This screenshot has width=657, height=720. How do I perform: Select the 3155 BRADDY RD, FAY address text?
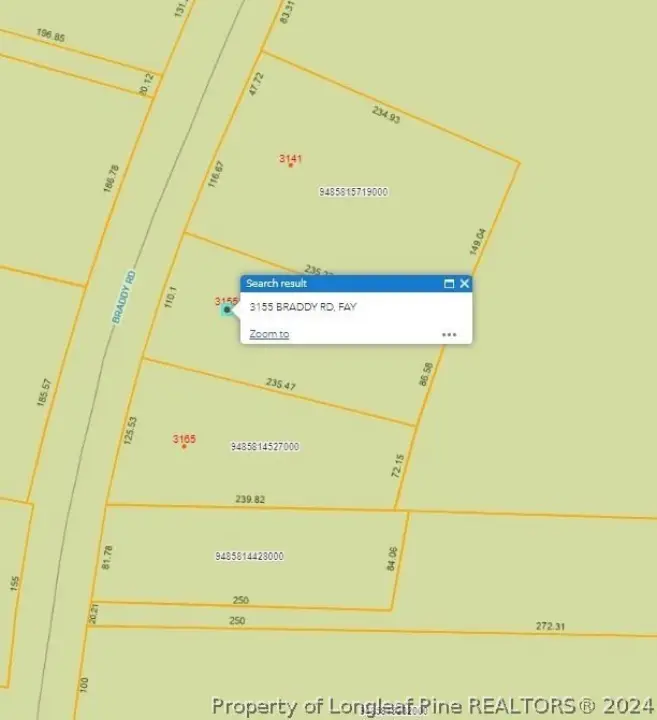pos(303,307)
